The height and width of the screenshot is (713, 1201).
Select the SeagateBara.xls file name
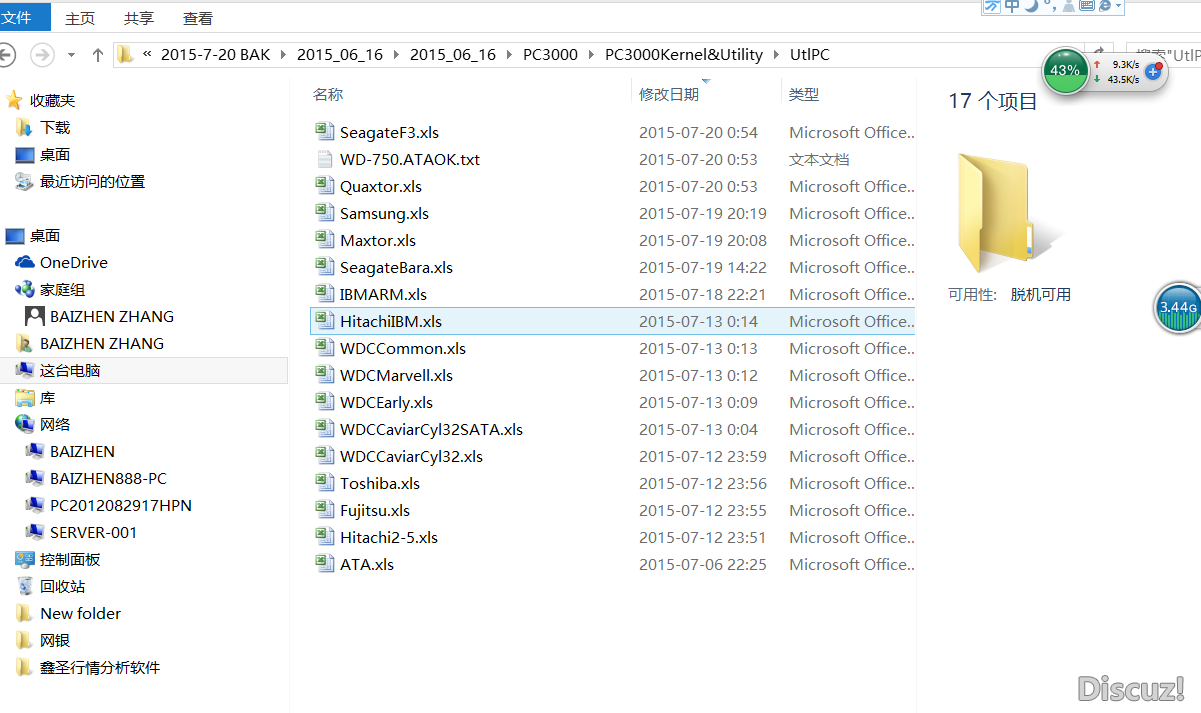[x=396, y=267]
